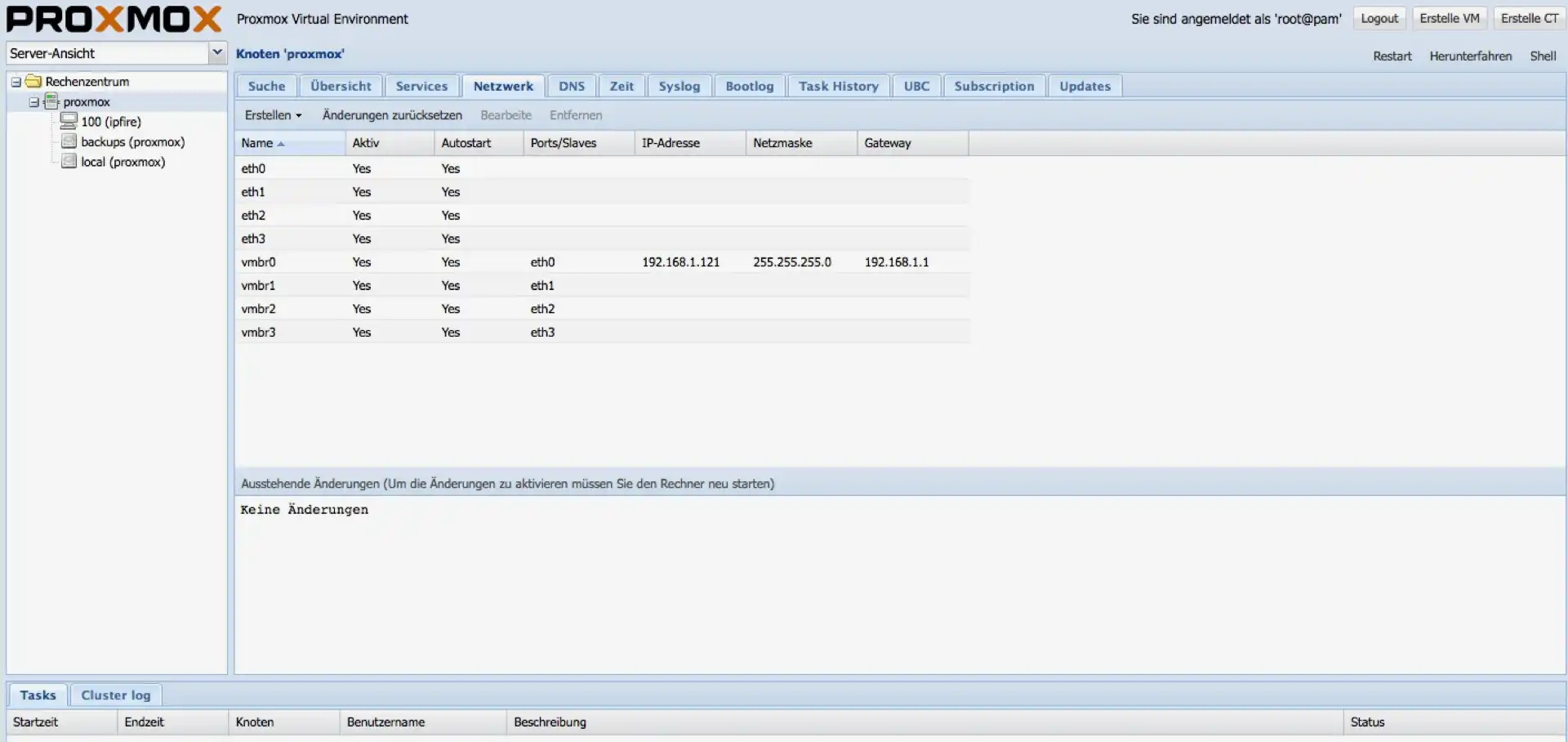Select the 100 (ipfire) VM monitor icon

click(x=69, y=122)
